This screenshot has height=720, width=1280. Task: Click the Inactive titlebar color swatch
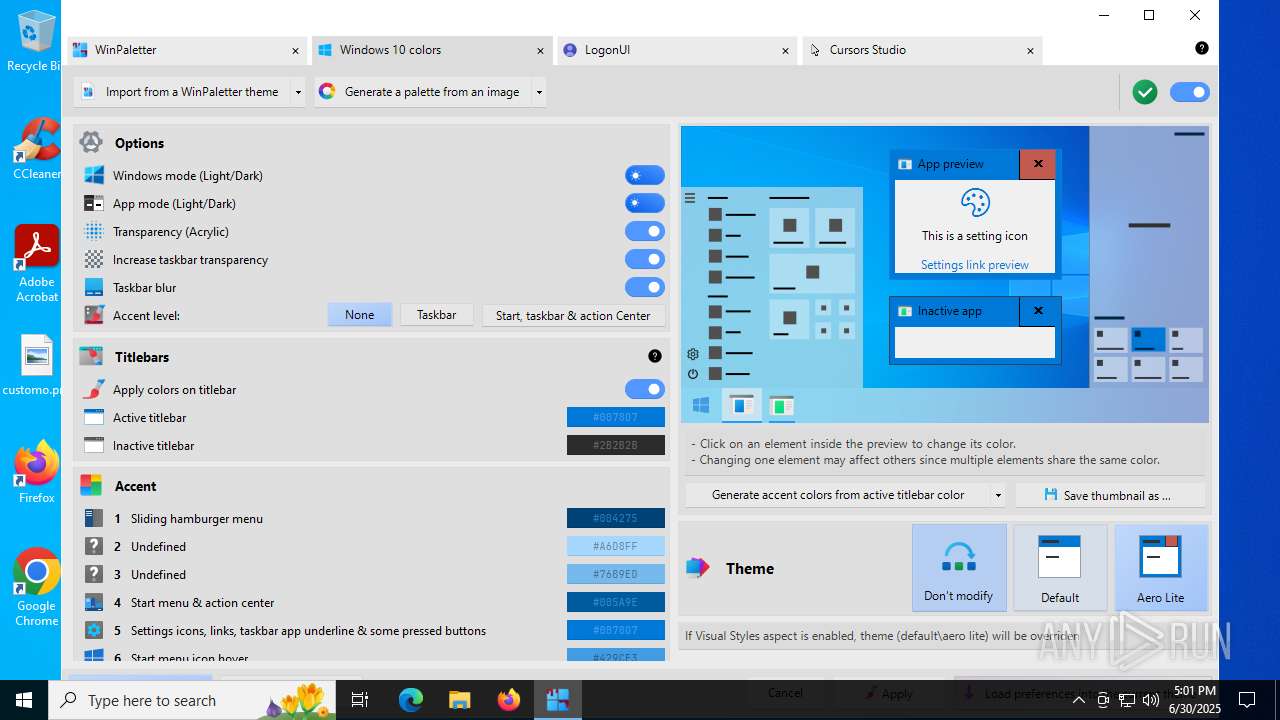616,445
